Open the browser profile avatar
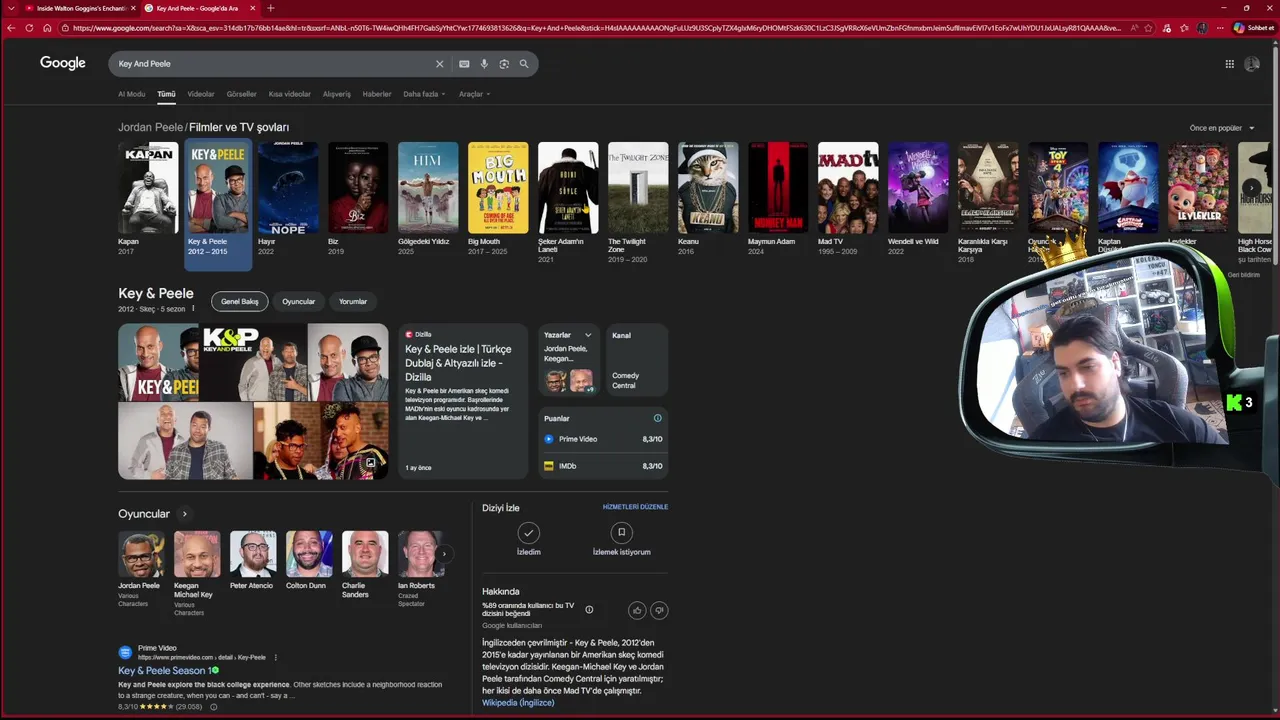Screen dimensions: 1280x720 click(x=1203, y=28)
